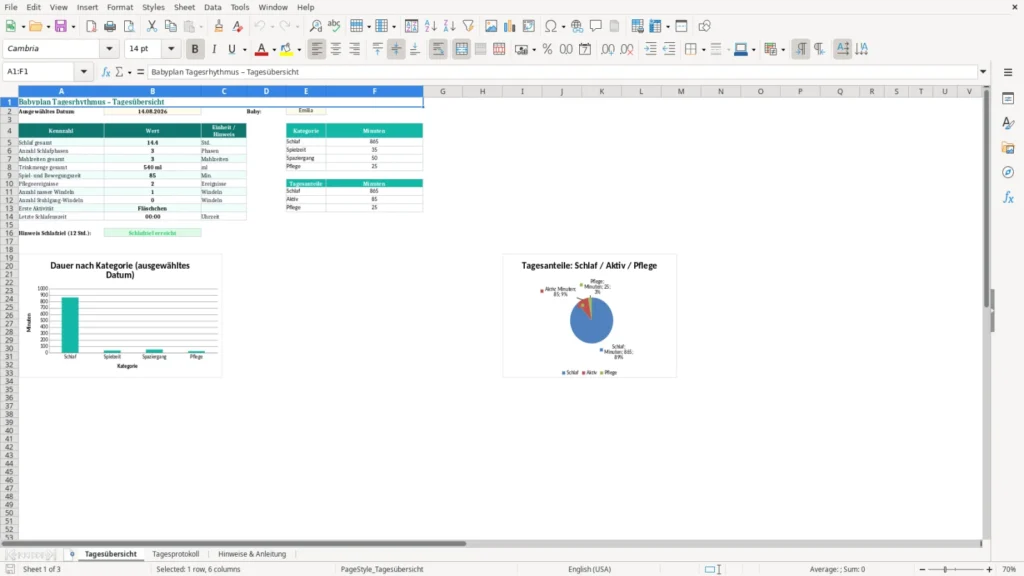Open the Format menu
Screen dimensions: 1024x576
[120, 7]
